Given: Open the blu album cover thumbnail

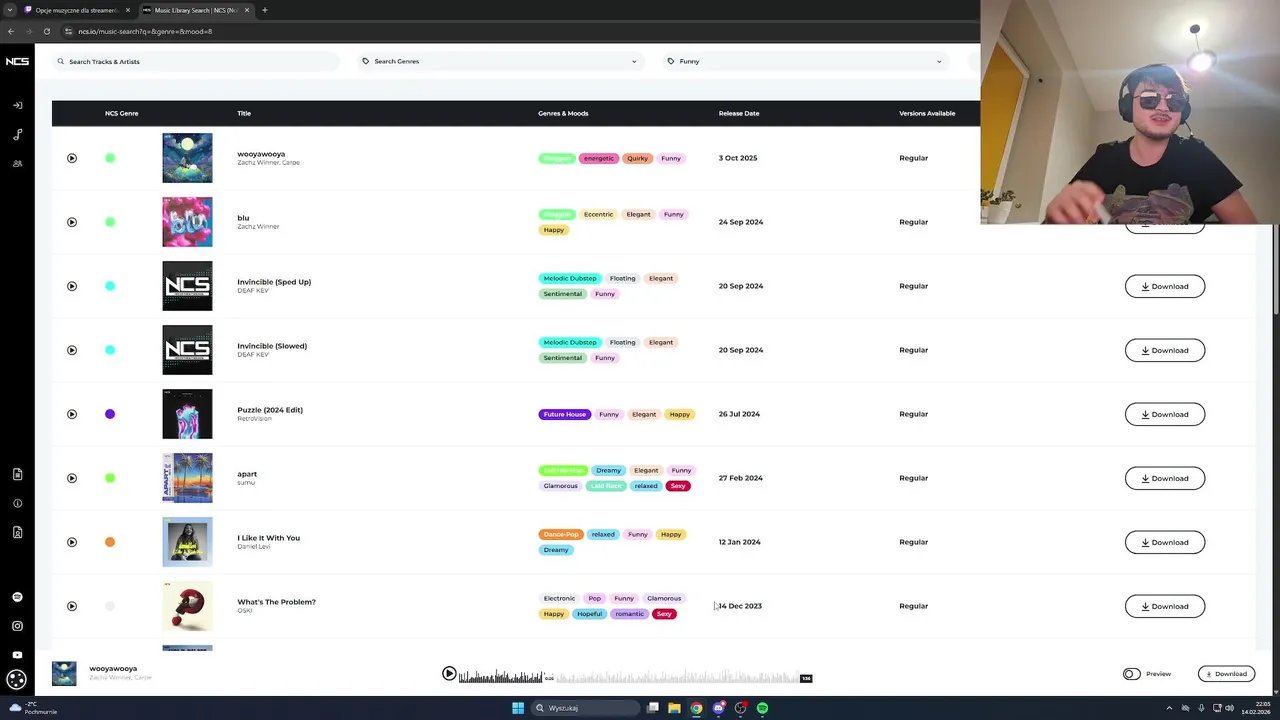Looking at the screenshot, I should pyautogui.click(x=187, y=222).
